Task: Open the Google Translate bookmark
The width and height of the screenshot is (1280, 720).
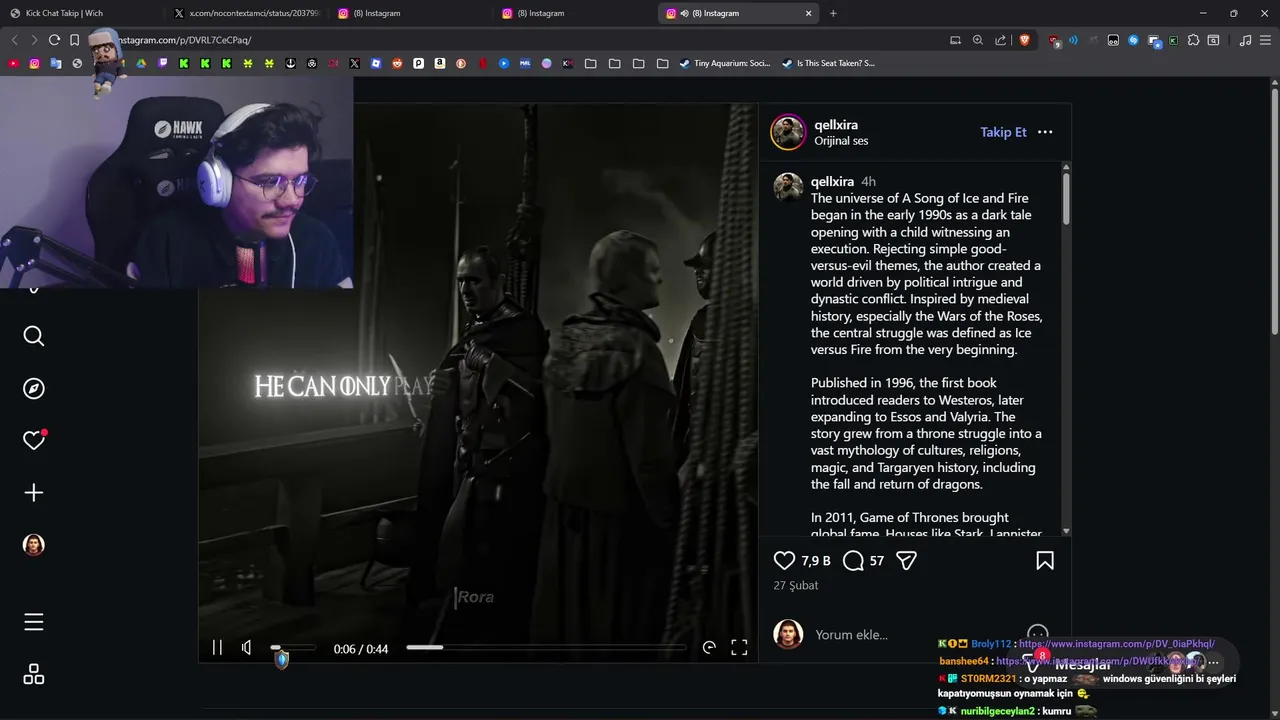Action: tap(56, 63)
